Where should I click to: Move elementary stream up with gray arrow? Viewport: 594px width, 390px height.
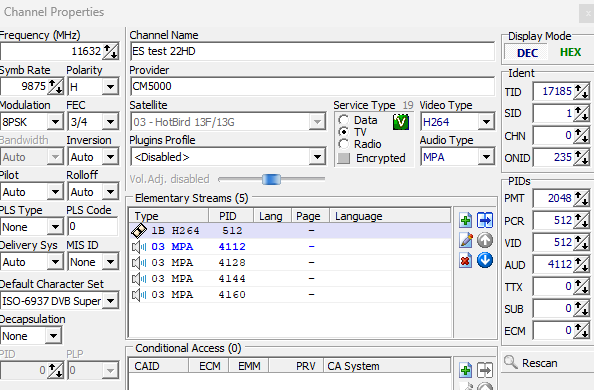pyautogui.click(x=485, y=240)
